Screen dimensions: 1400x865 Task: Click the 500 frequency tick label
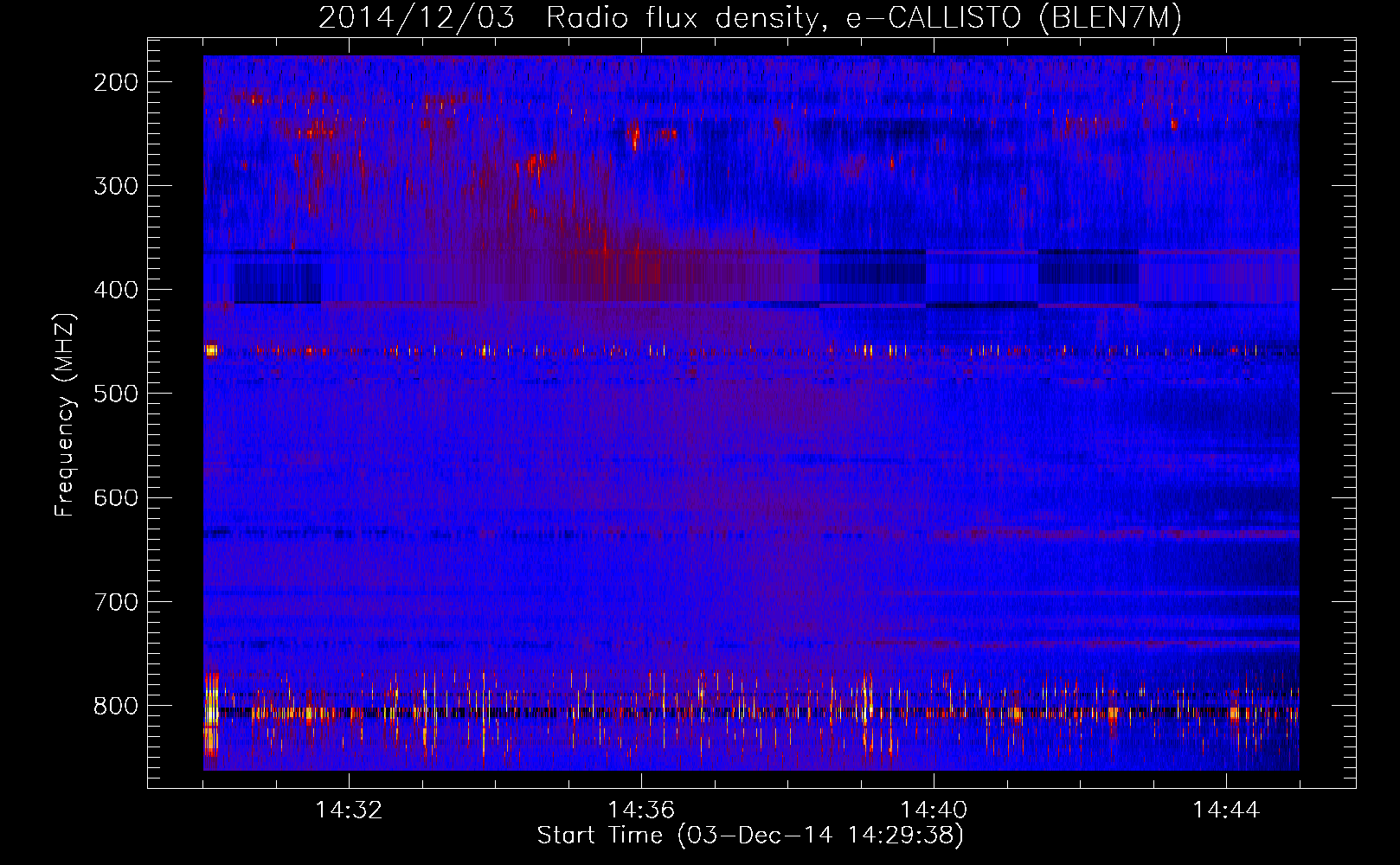click(116, 394)
